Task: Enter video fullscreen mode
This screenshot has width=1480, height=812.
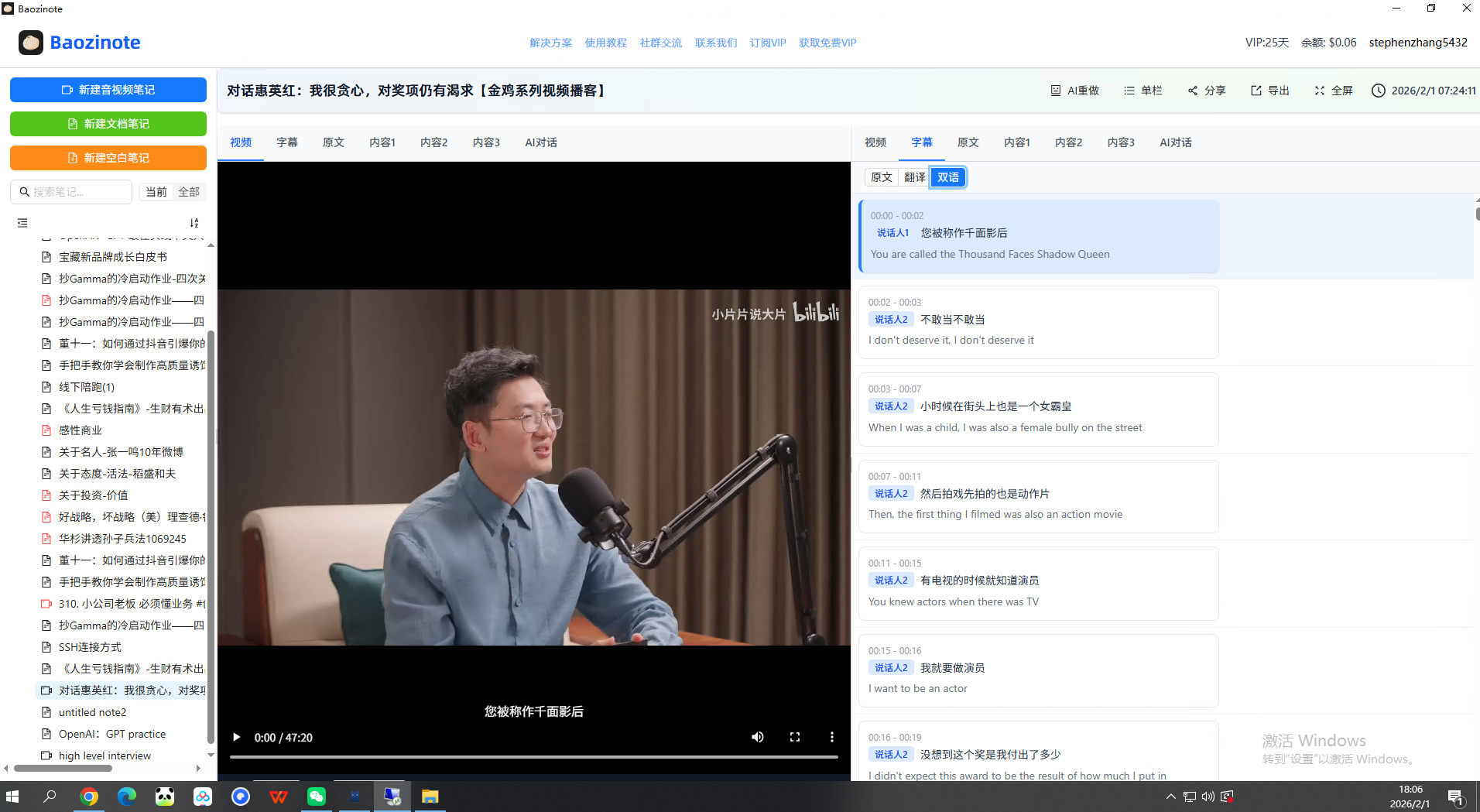Action: click(794, 737)
